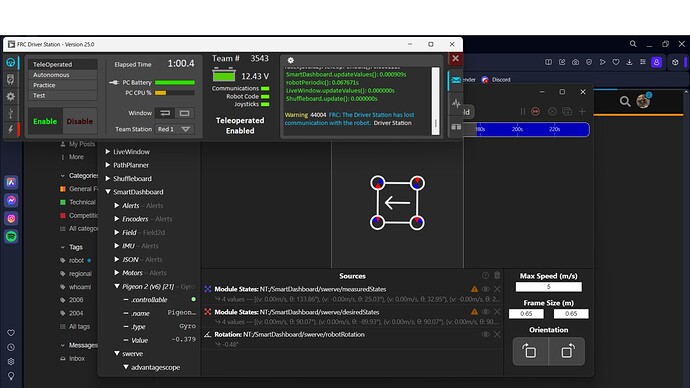Rotate orientation clockwise button
Screen dimensions: 690x388
(567, 351)
